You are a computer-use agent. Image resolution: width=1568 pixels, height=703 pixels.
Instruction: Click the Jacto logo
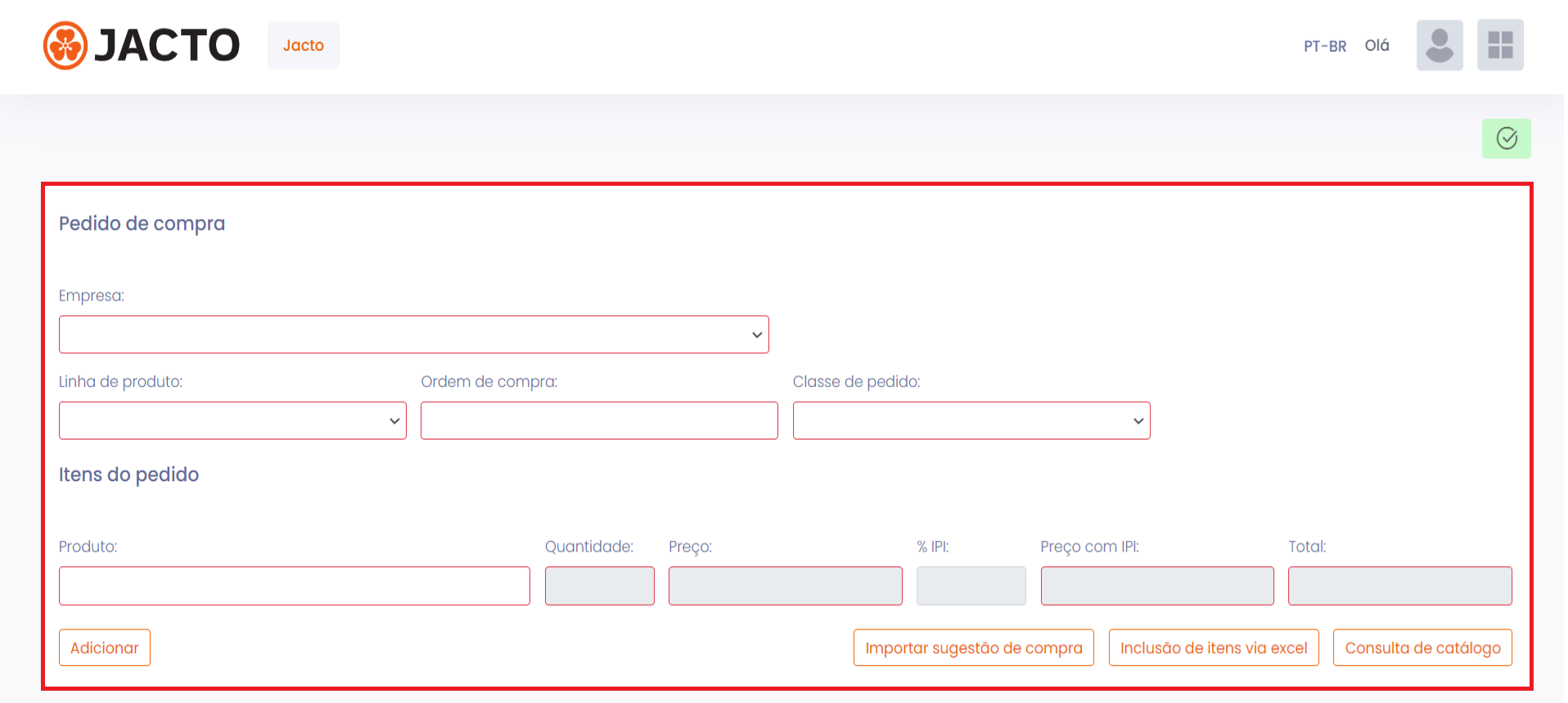pyautogui.click(x=142, y=45)
